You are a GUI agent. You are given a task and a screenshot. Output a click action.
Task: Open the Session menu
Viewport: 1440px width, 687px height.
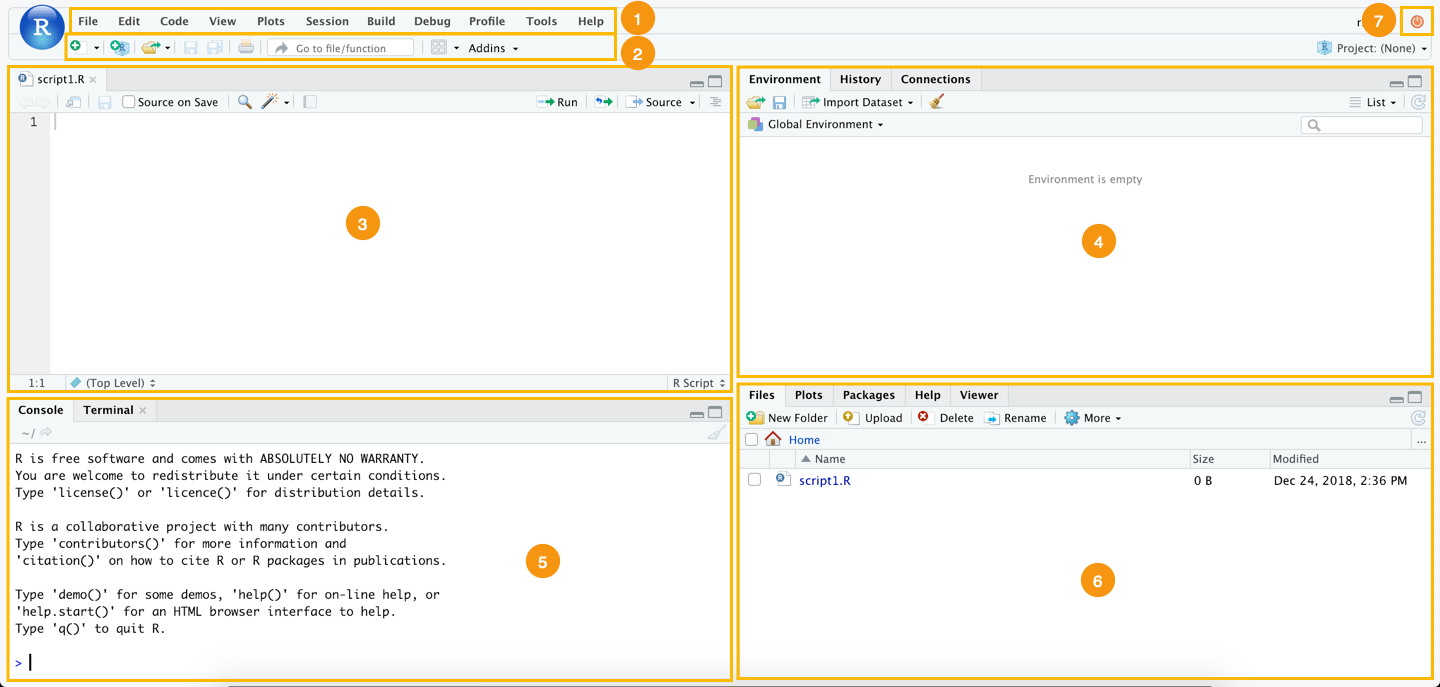pyautogui.click(x=326, y=20)
